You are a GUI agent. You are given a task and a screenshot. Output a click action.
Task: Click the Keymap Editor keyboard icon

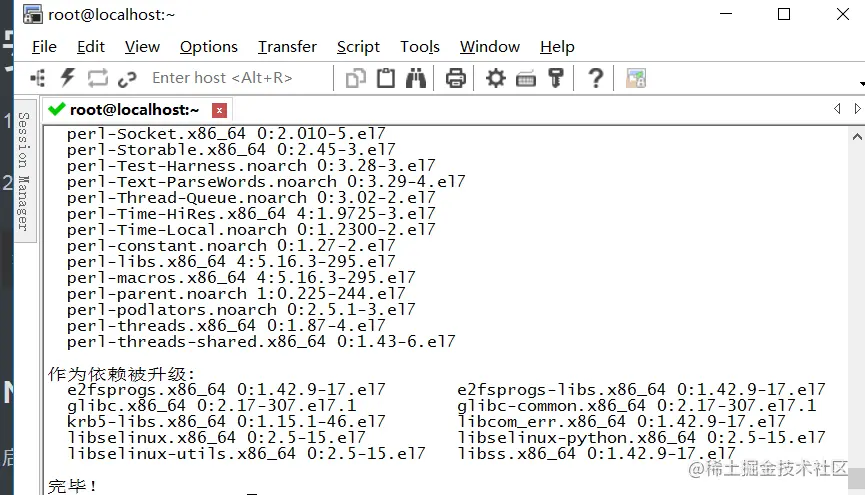pyautogui.click(x=526, y=79)
